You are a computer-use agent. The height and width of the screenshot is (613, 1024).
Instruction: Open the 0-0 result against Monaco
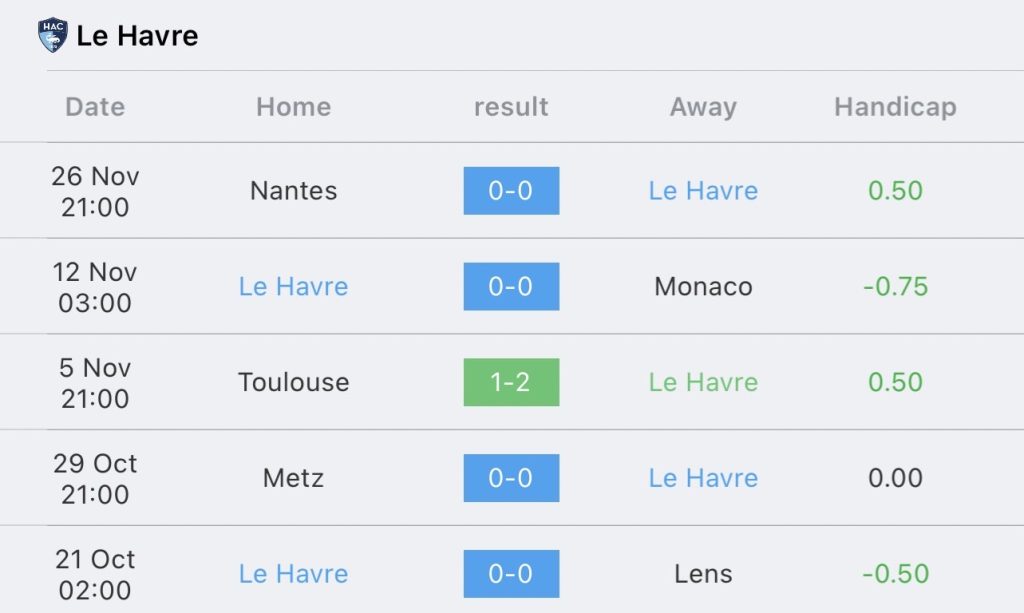(511, 286)
